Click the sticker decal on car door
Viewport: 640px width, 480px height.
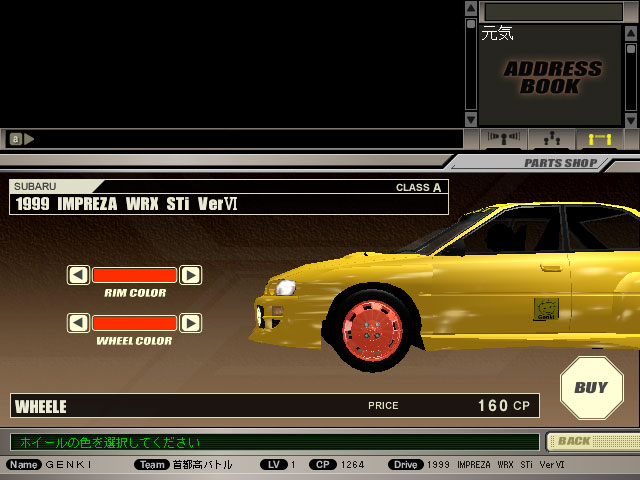tap(545, 308)
